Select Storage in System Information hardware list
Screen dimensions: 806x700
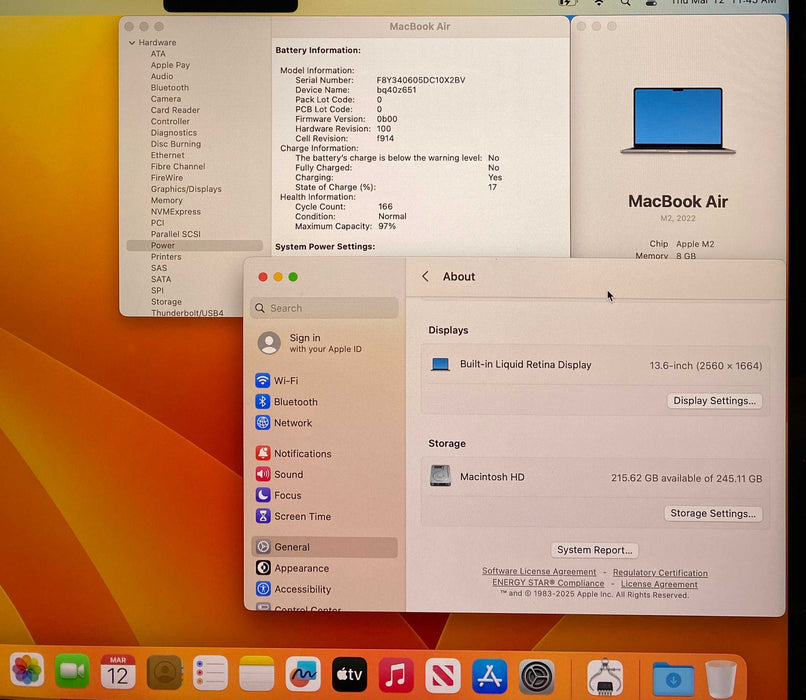coord(166,302)
